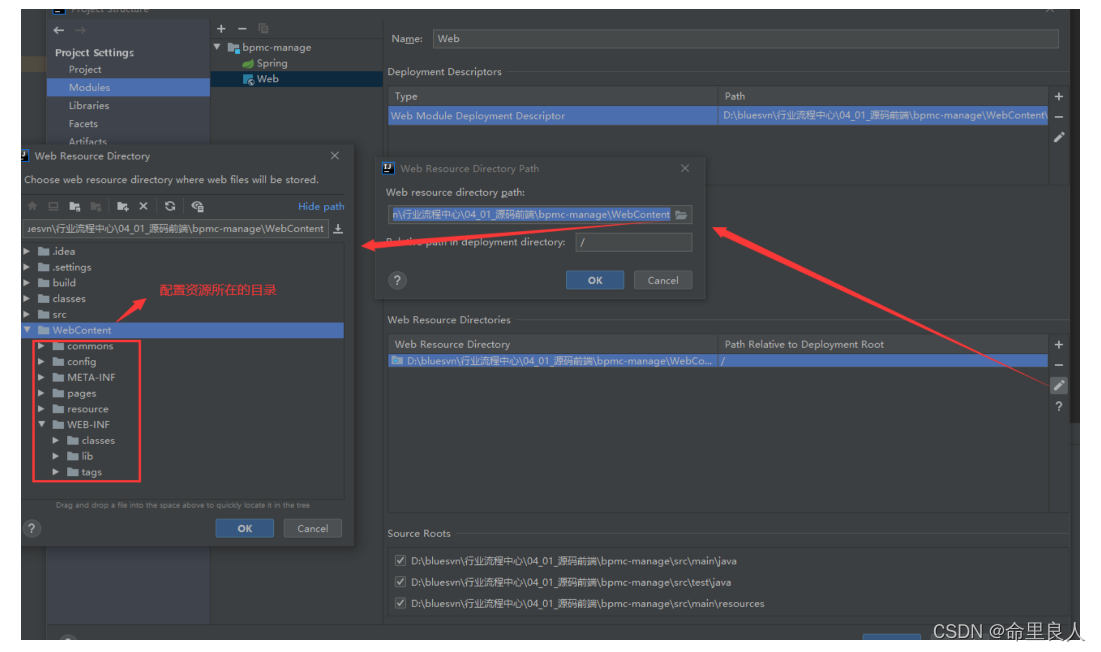Select Web Module Deployment Descriptor row
The height and width of the screenshot is (652, 1101).
point(718,116)
